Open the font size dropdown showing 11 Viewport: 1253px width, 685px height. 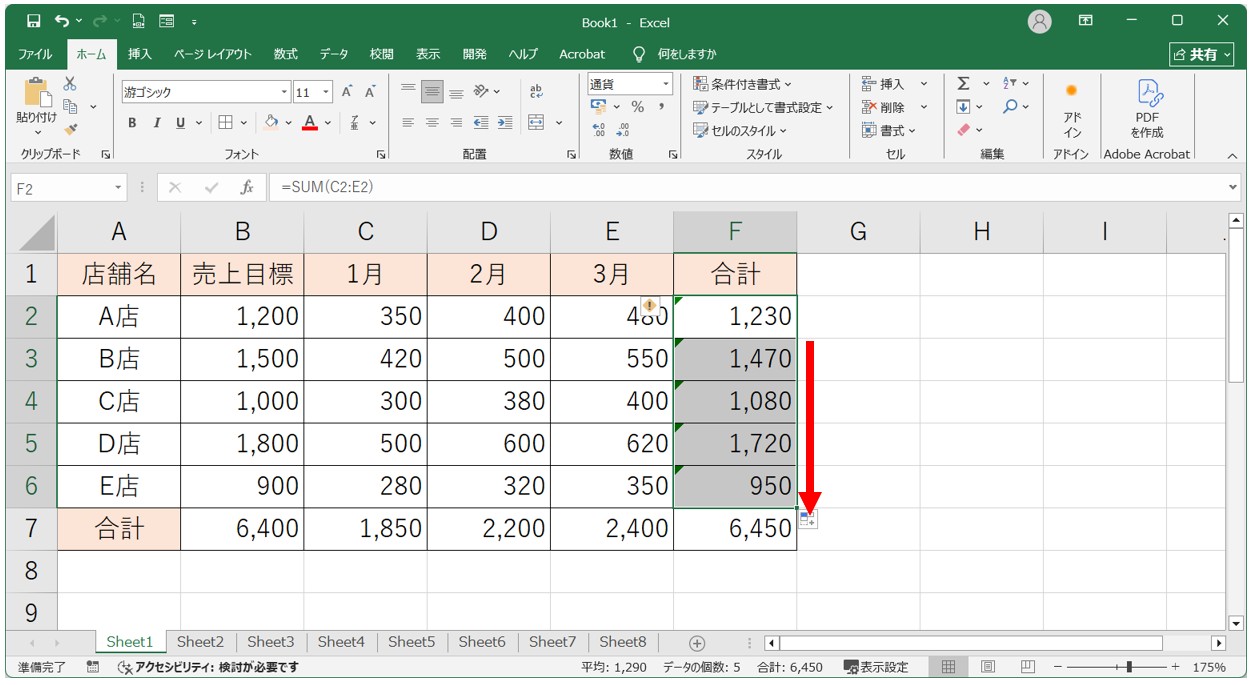pos(327,92)
